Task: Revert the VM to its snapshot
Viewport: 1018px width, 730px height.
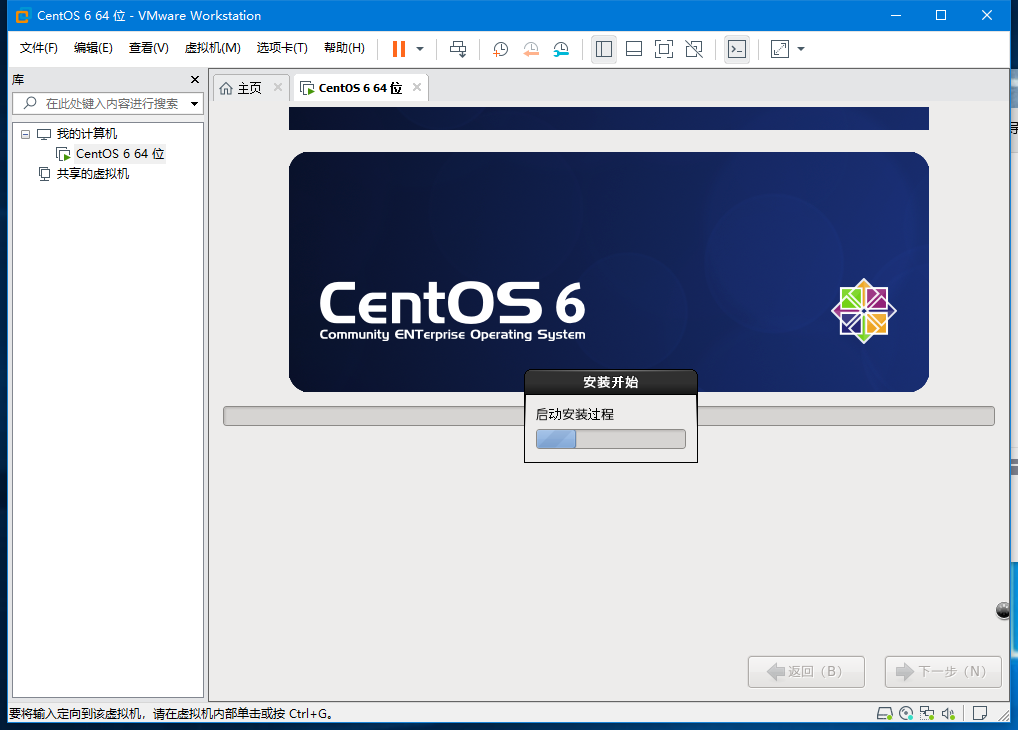Action: pos(530,48)
